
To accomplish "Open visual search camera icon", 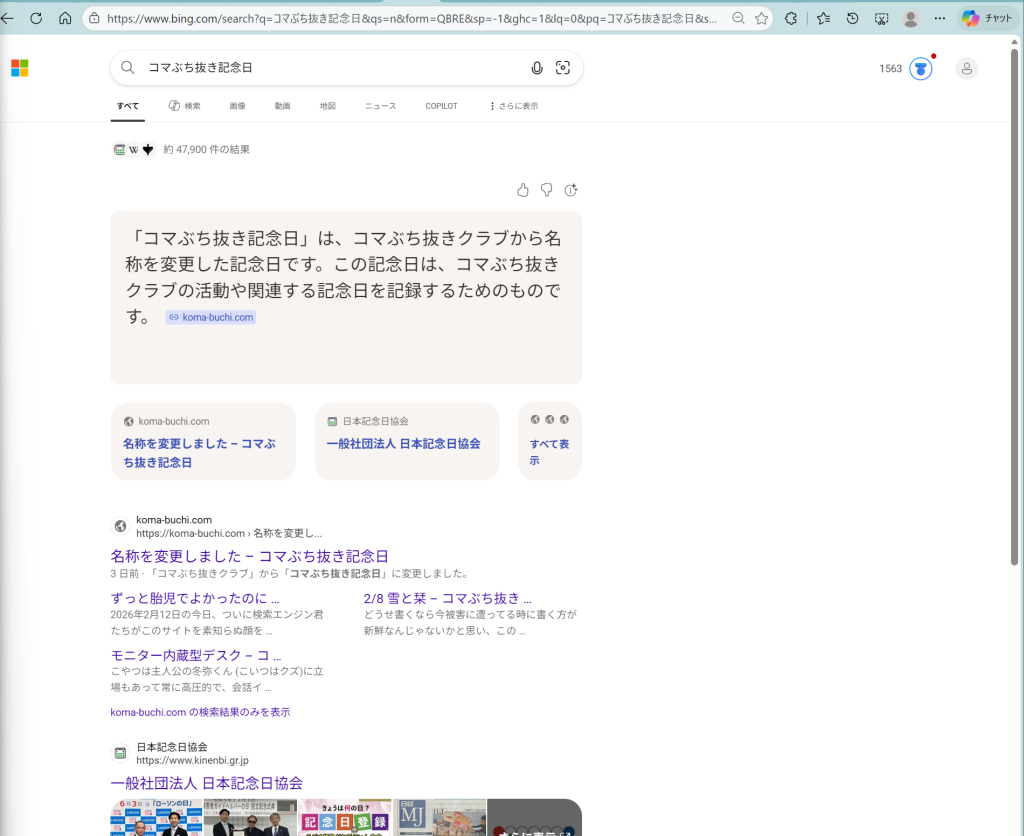I will pyautogui.click(x=563, y=68).
